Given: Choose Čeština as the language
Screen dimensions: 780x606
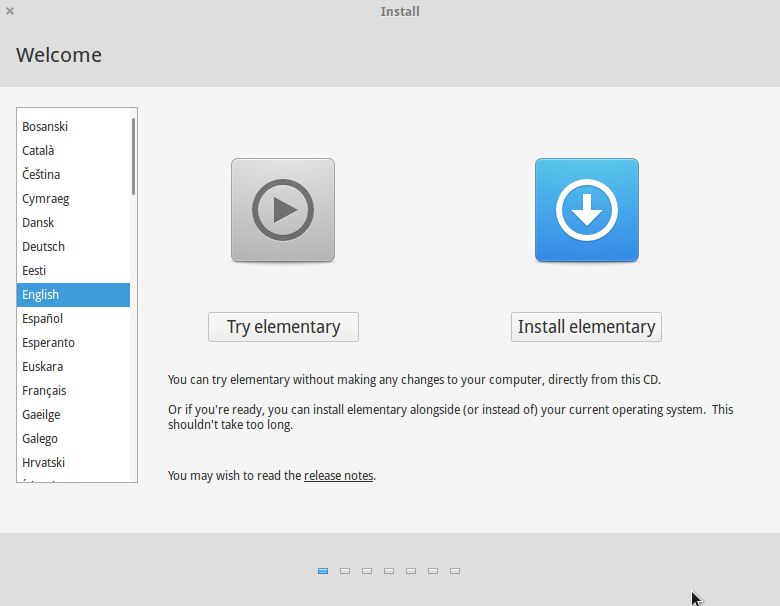Looking at the screenshot, I should [73, 175].
